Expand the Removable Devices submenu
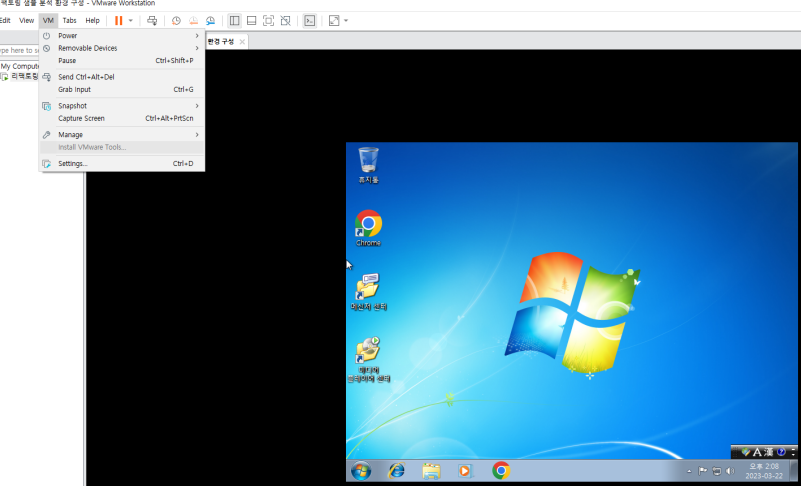This screenshot has width=801, height=486. pos(122,48)
